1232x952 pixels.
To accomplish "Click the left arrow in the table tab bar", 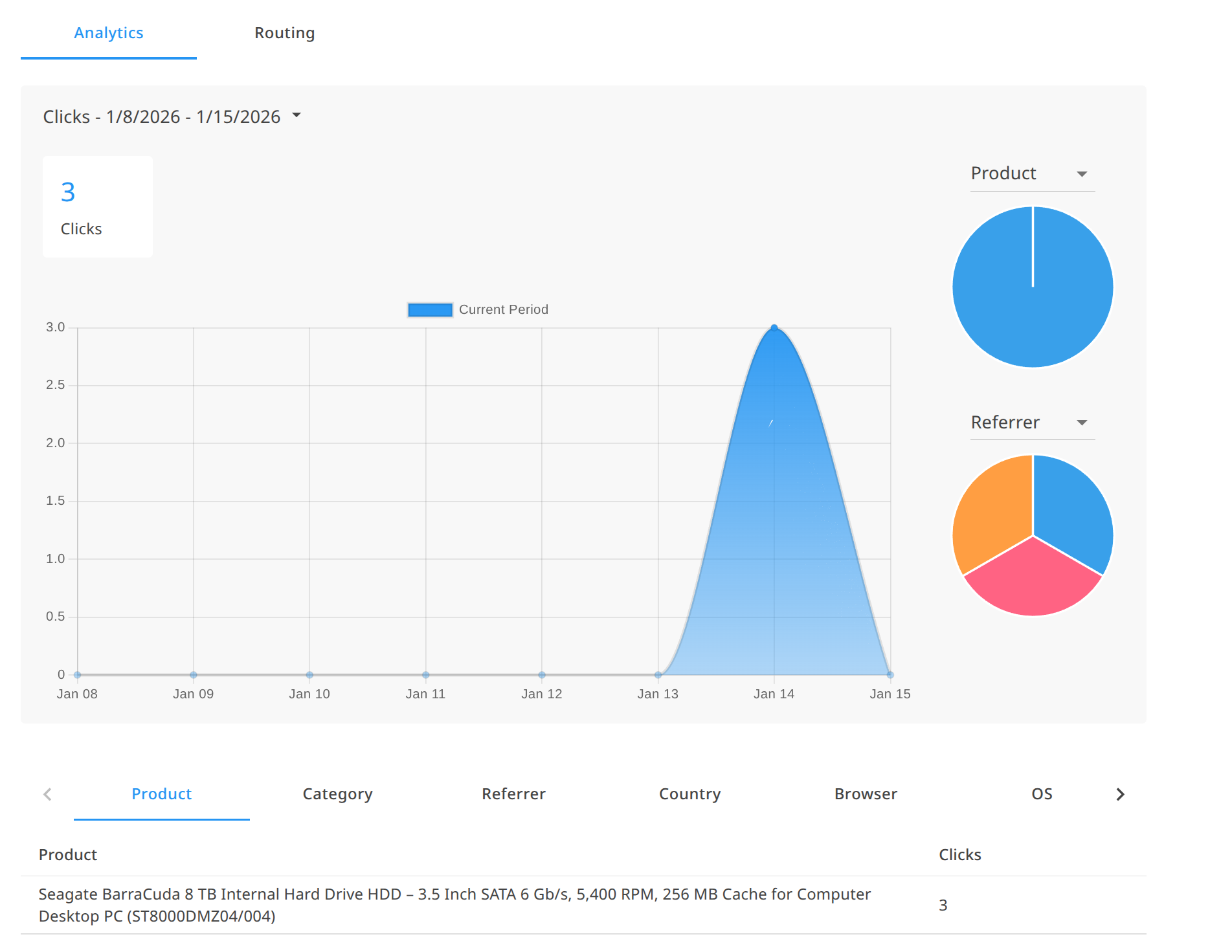I will tap(47, 794).
